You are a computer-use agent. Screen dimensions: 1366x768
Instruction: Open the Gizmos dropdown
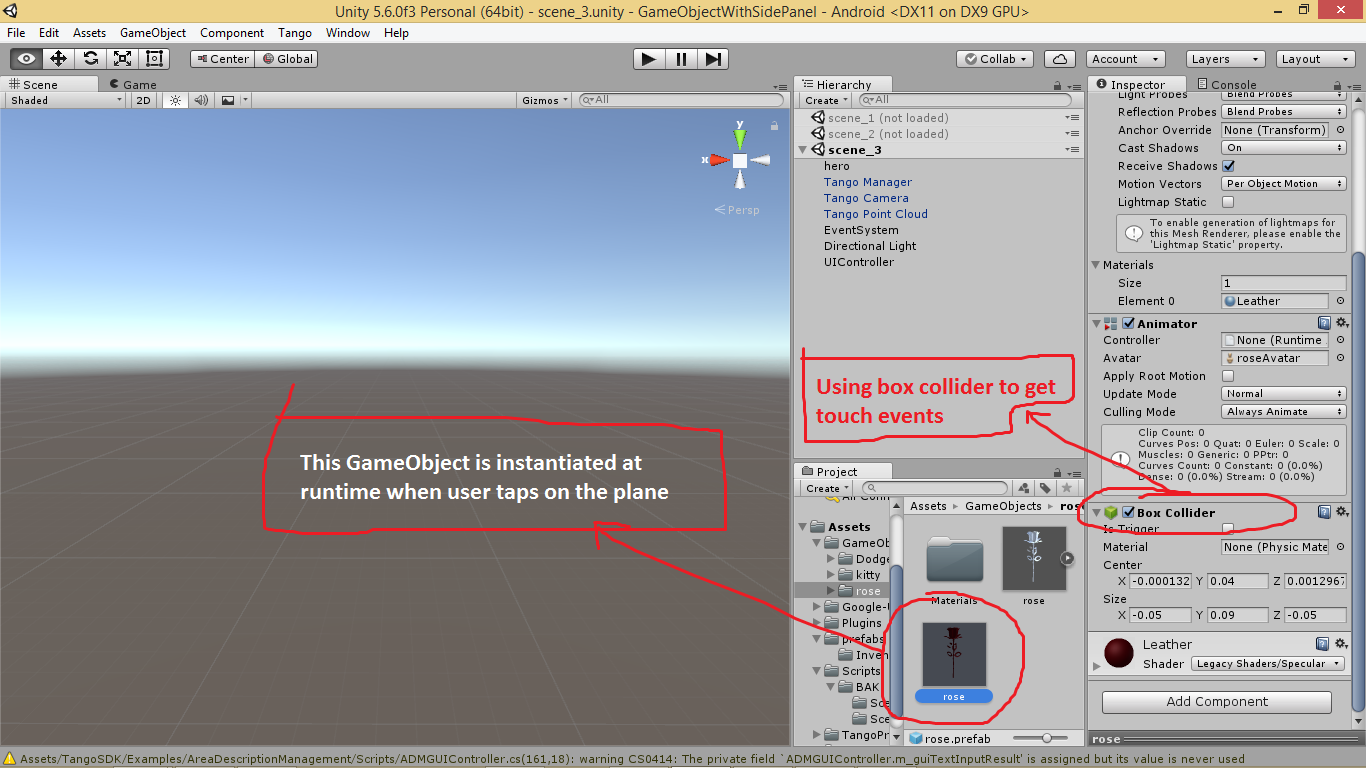[x=545, y=100]
